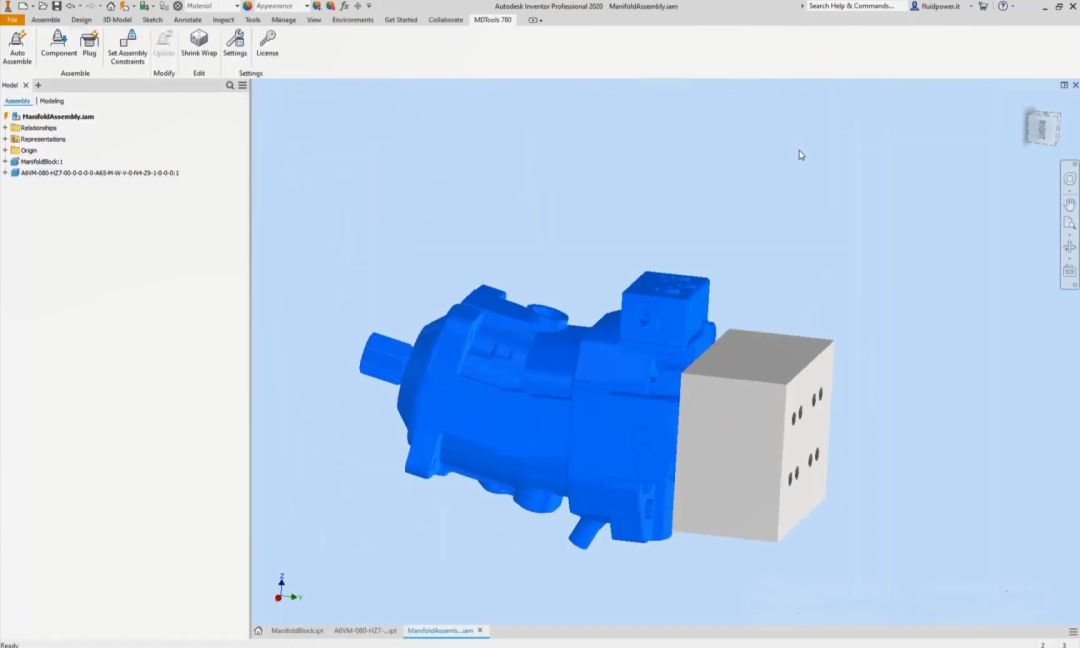Switch to A6VM-080-HZ7 document tab
The height and width of the screenshot is (648, 1080).
tap(365, 630)
